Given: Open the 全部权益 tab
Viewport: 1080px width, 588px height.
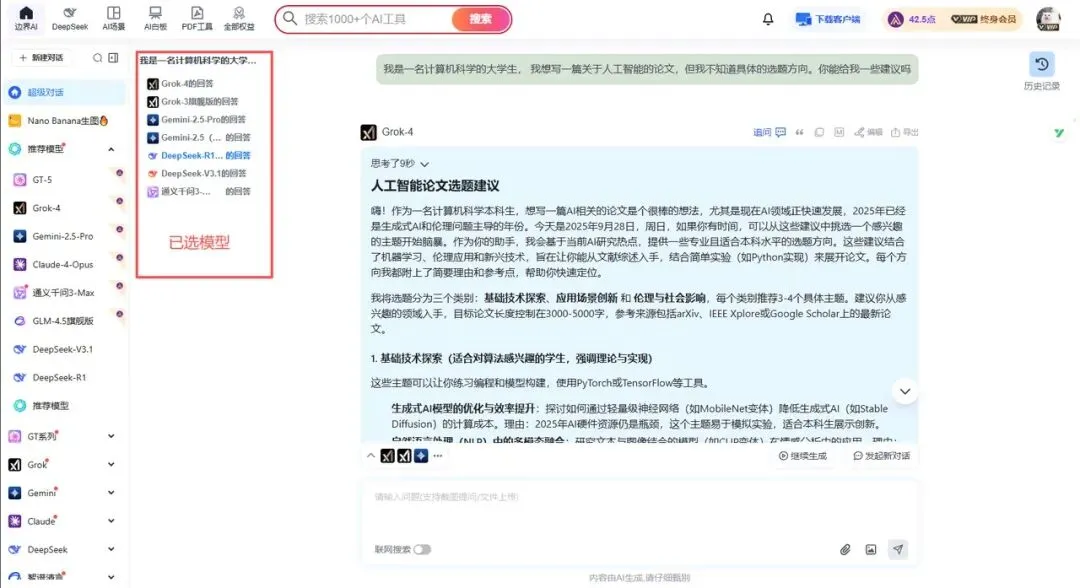Looking at the screenshot, I should (239, 18).
